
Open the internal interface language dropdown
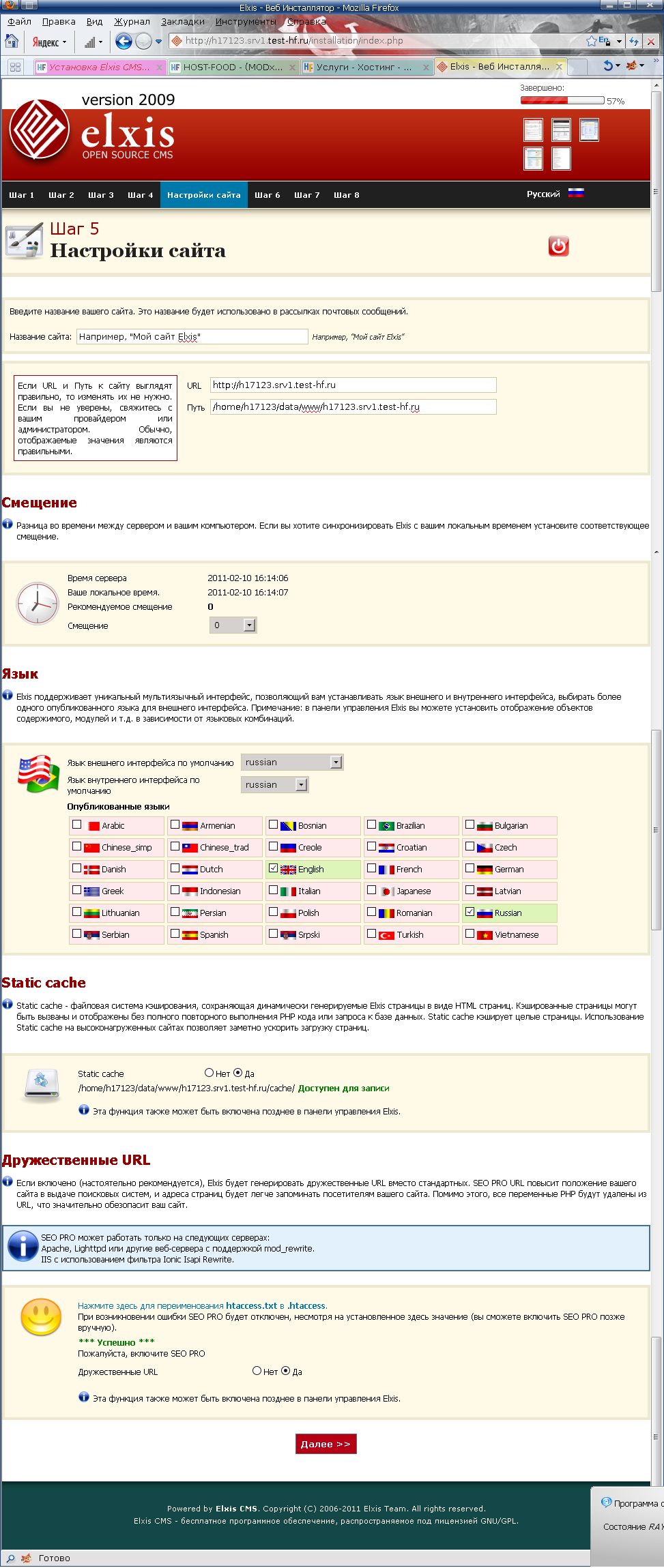[x=275, y=785]
